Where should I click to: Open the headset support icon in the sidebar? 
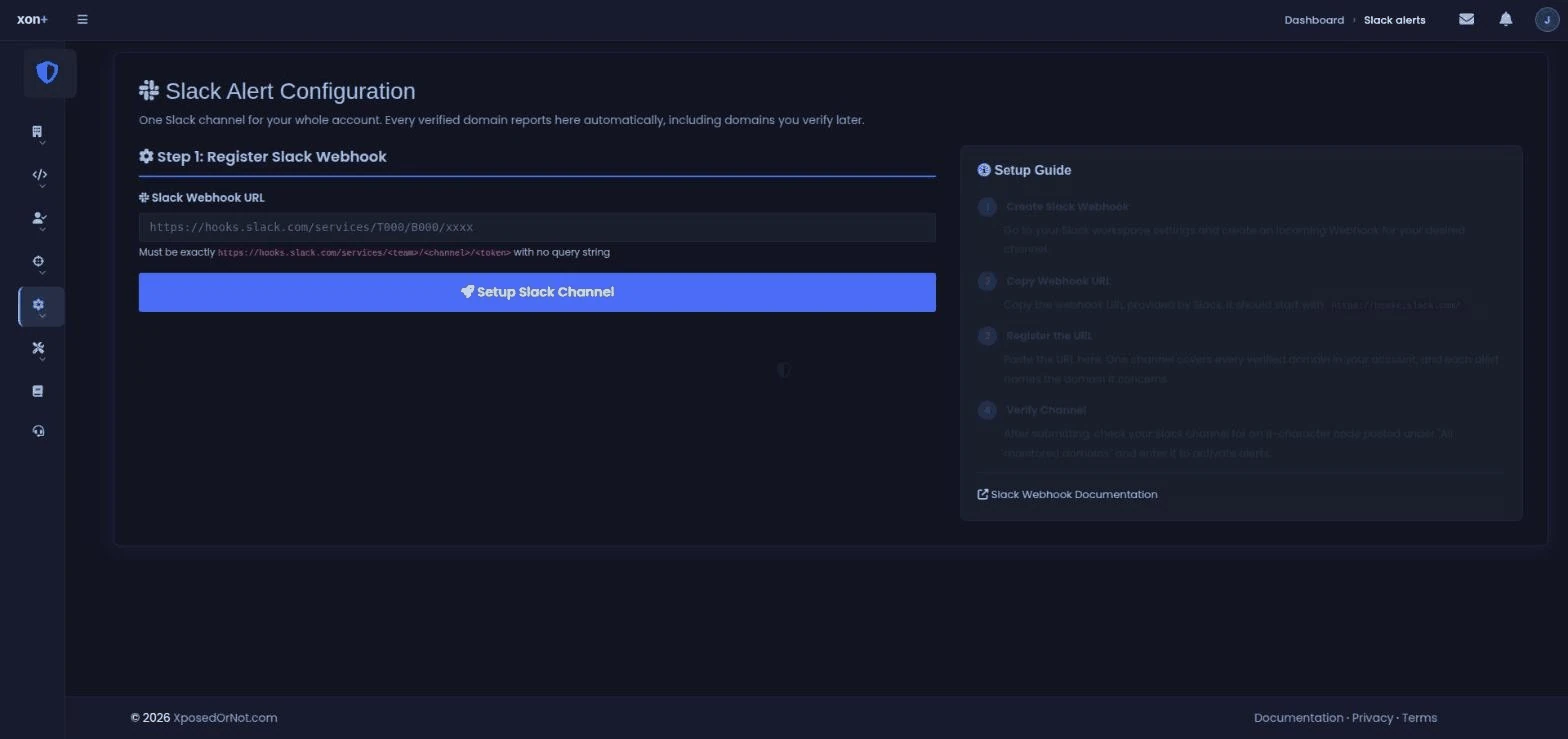click(38, 431)
